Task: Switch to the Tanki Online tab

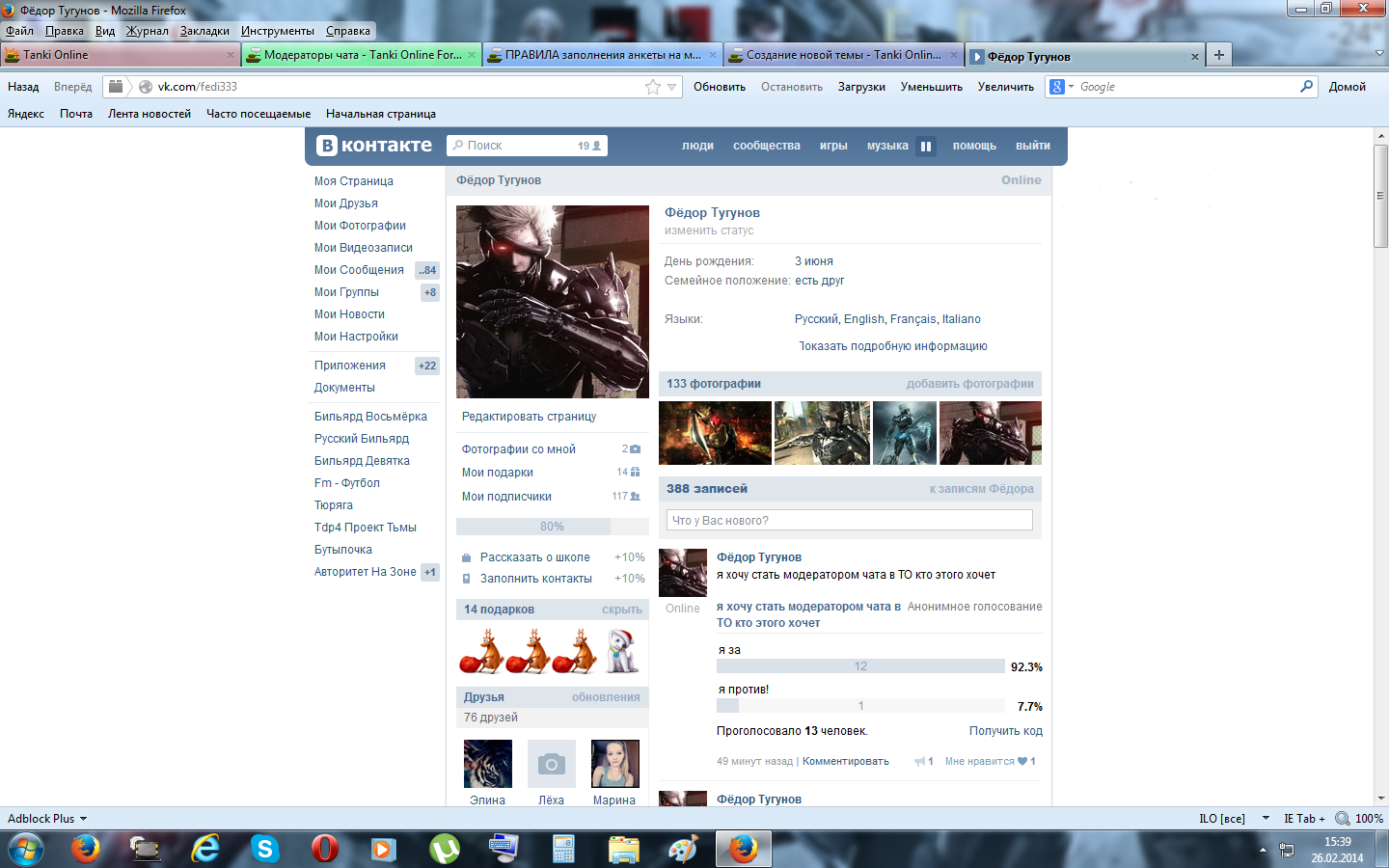Action: click(x=120, y=55)
